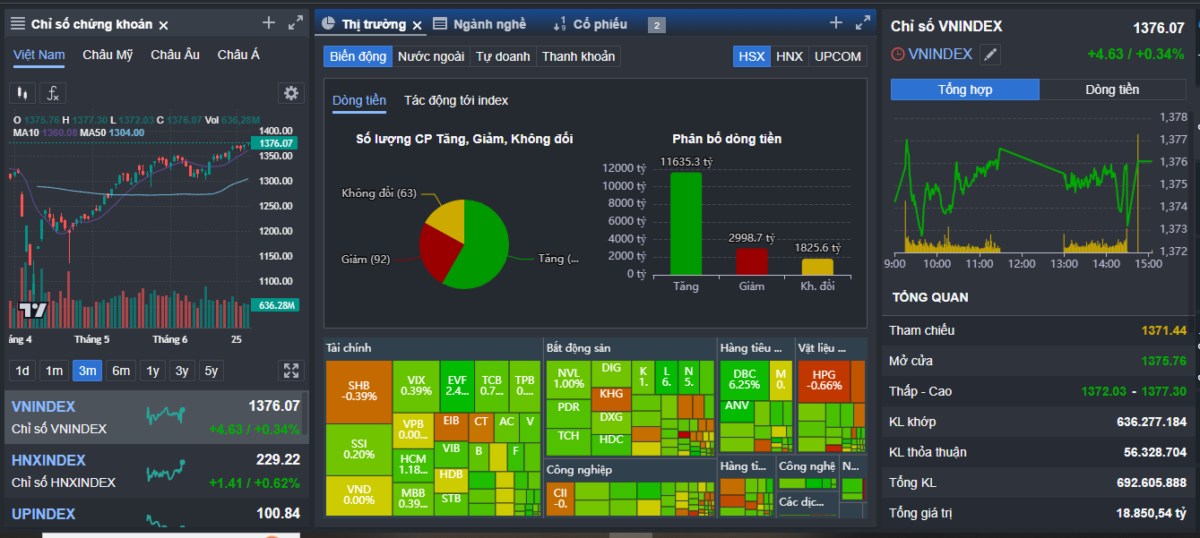Select the VNINDEX index row
Viewport: 1200px width, 538px height.
coord(155,417)
